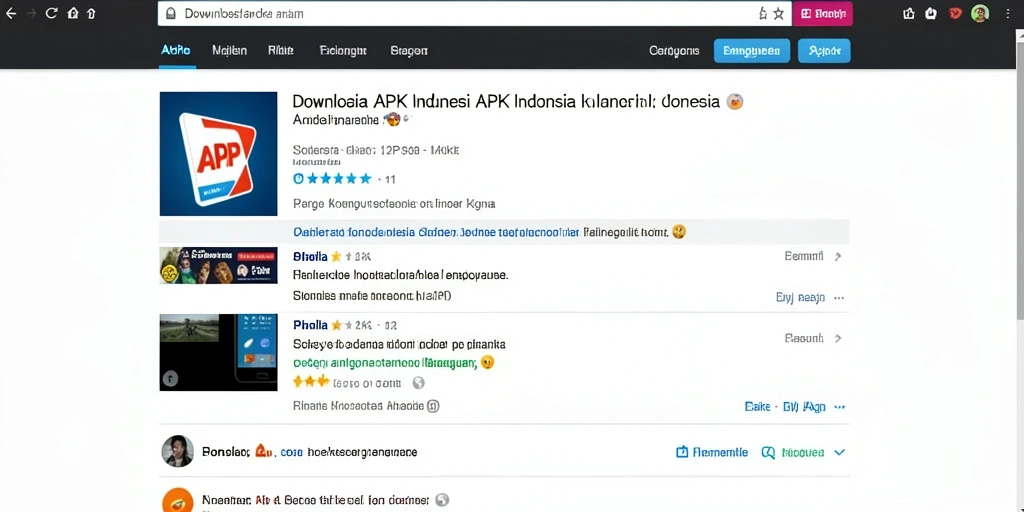
Task: Open the browser home icon
Action: 73,13
